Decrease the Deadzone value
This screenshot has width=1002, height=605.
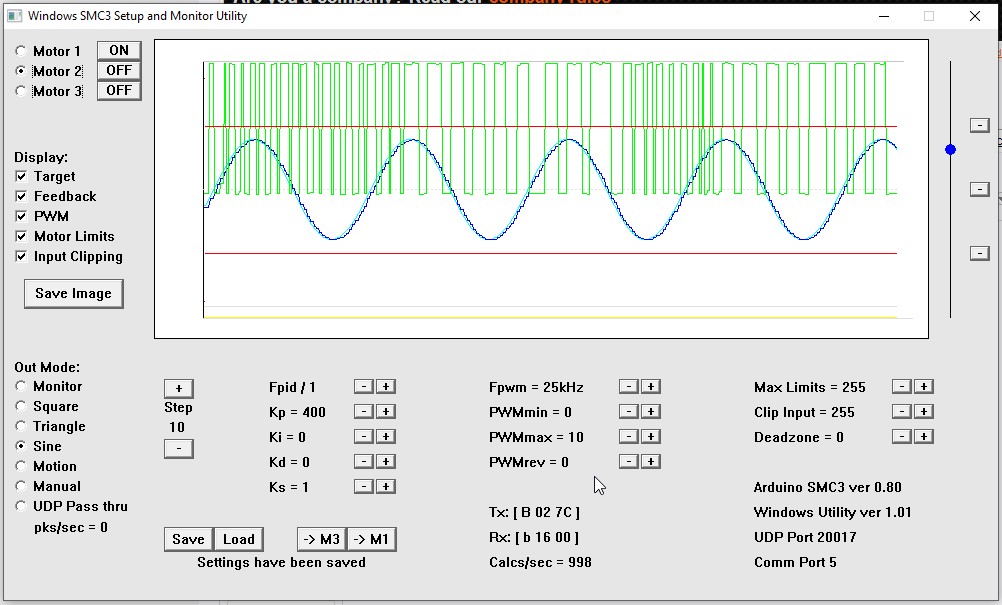(x=901, y=437)
